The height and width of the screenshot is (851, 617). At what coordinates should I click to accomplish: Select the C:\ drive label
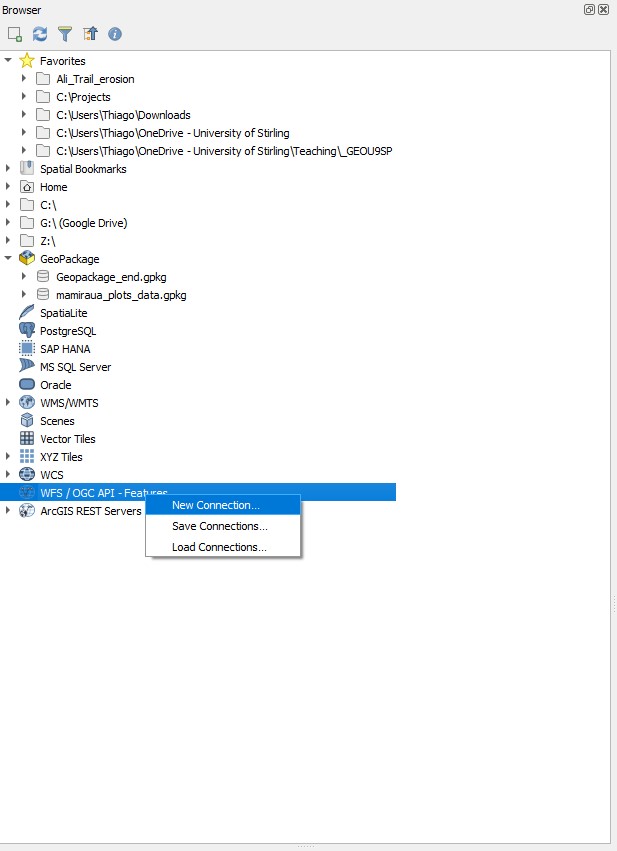coord(48,205)
